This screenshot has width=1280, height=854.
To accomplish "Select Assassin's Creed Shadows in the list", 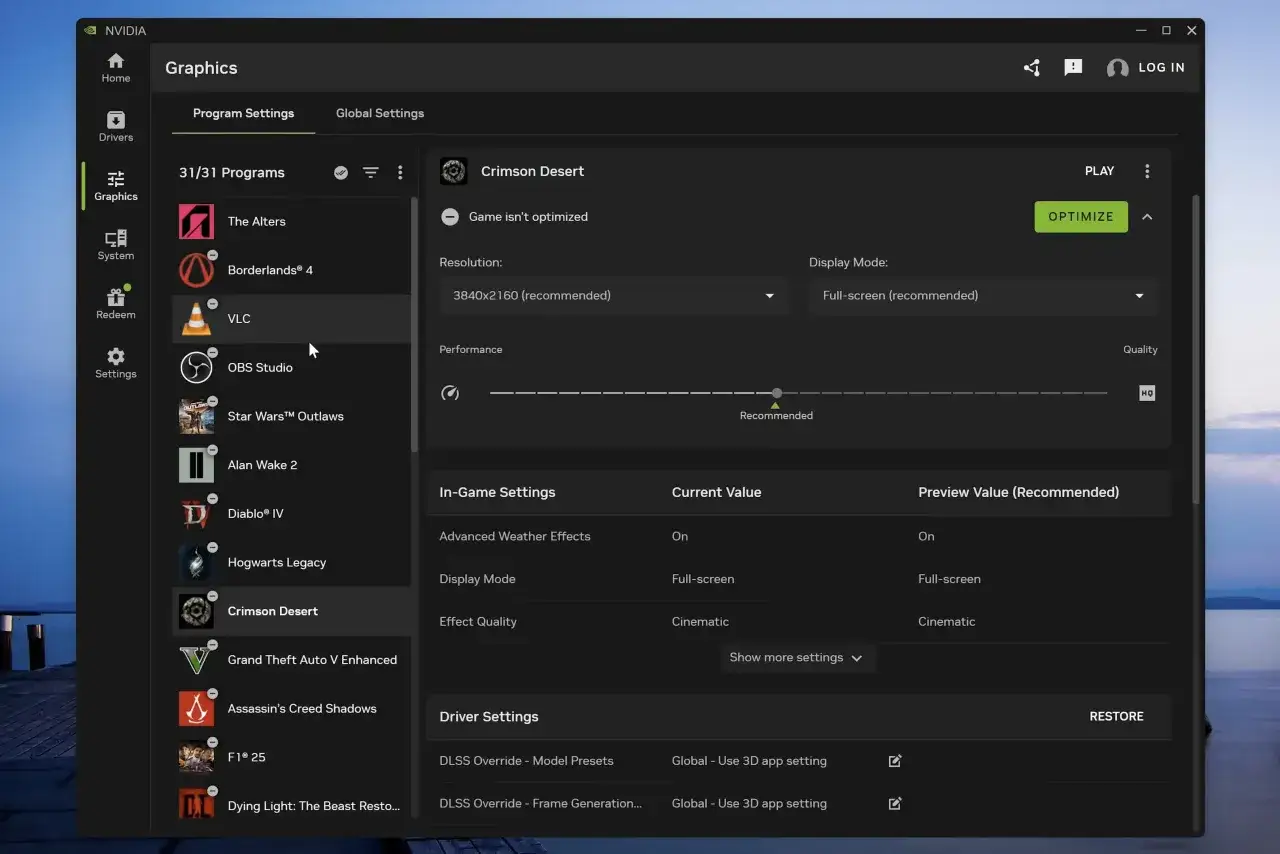I will coord(291,709).
